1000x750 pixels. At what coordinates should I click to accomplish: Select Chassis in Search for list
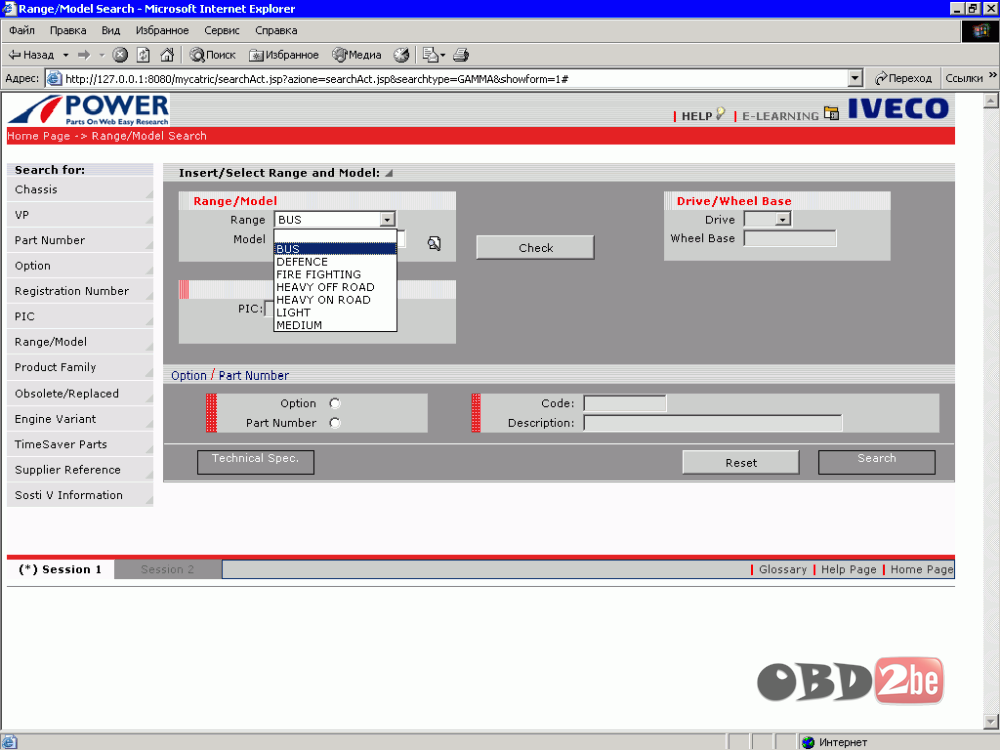(x=80, y=189)
